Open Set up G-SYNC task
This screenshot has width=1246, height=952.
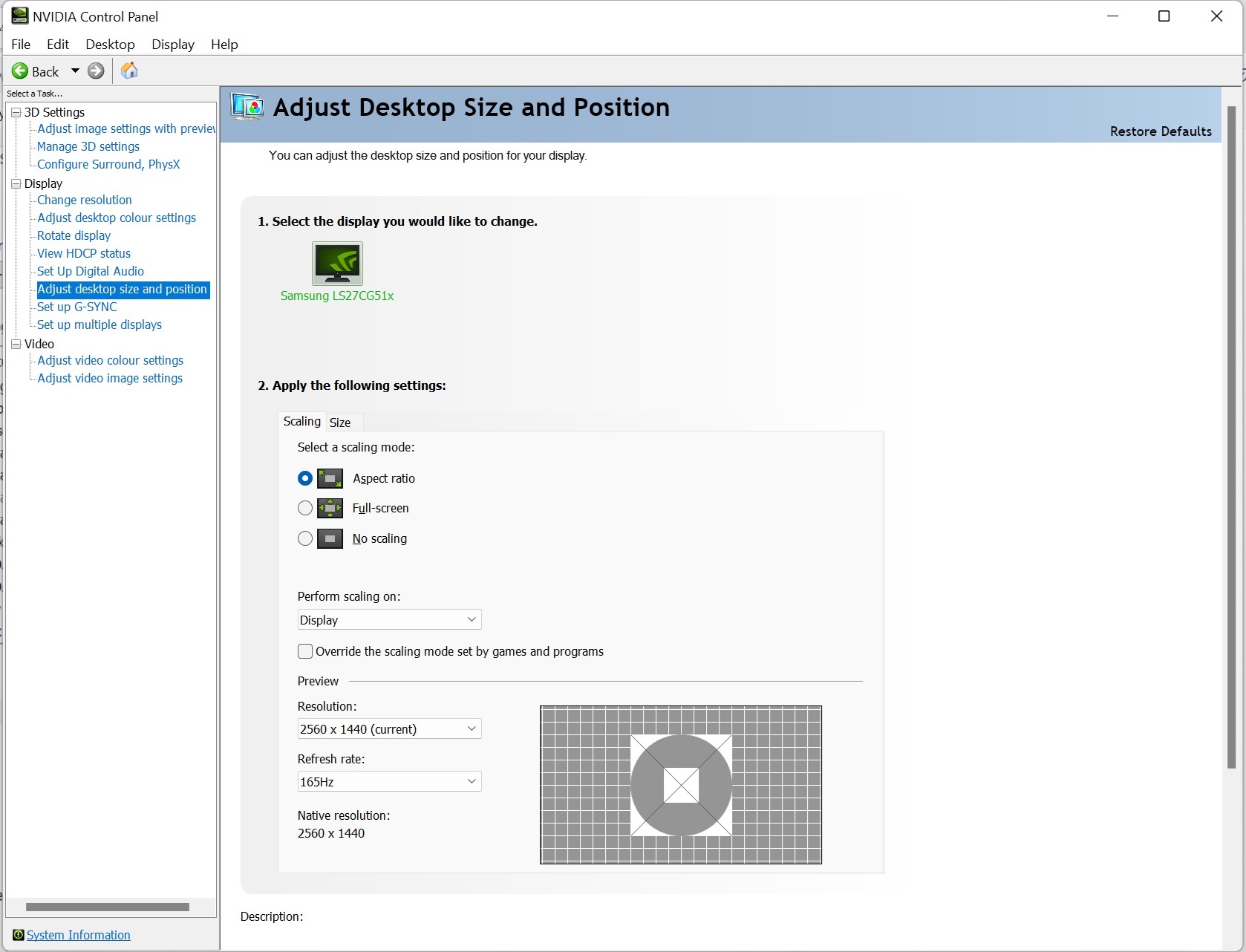[x=77, y=307]
